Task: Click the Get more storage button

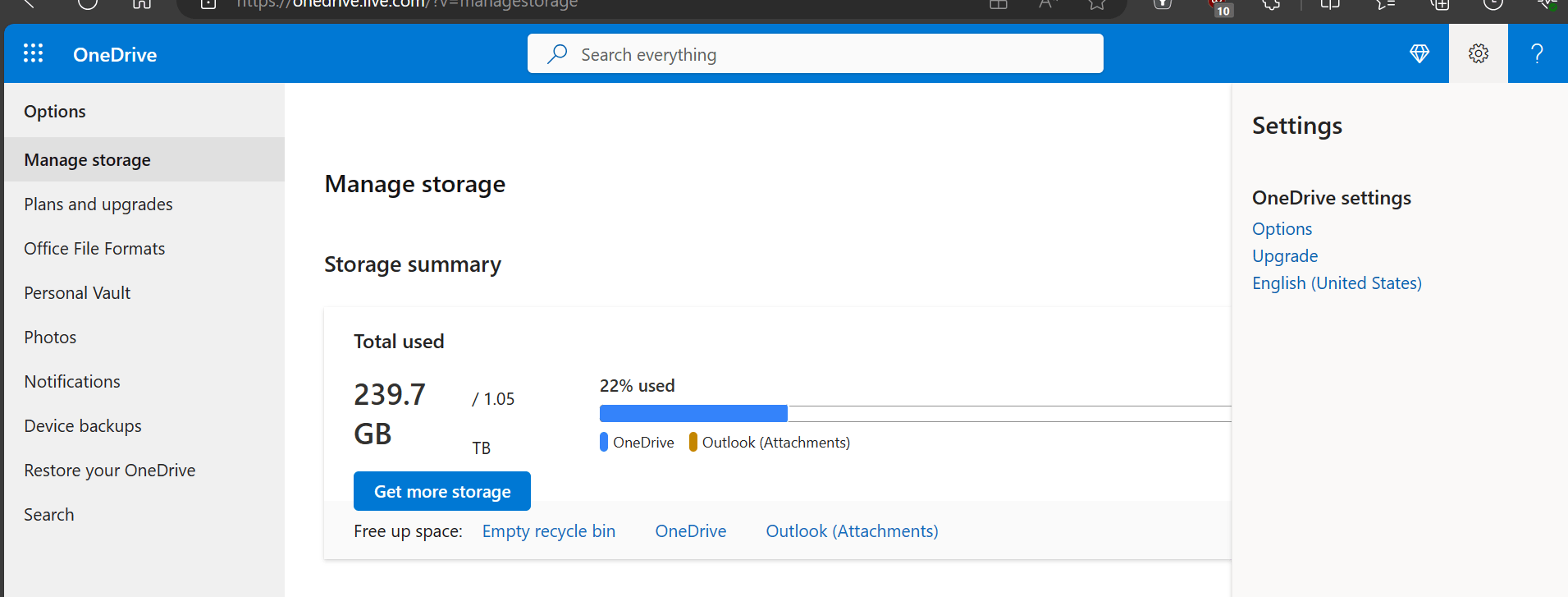Action: (x=442, y=491)
